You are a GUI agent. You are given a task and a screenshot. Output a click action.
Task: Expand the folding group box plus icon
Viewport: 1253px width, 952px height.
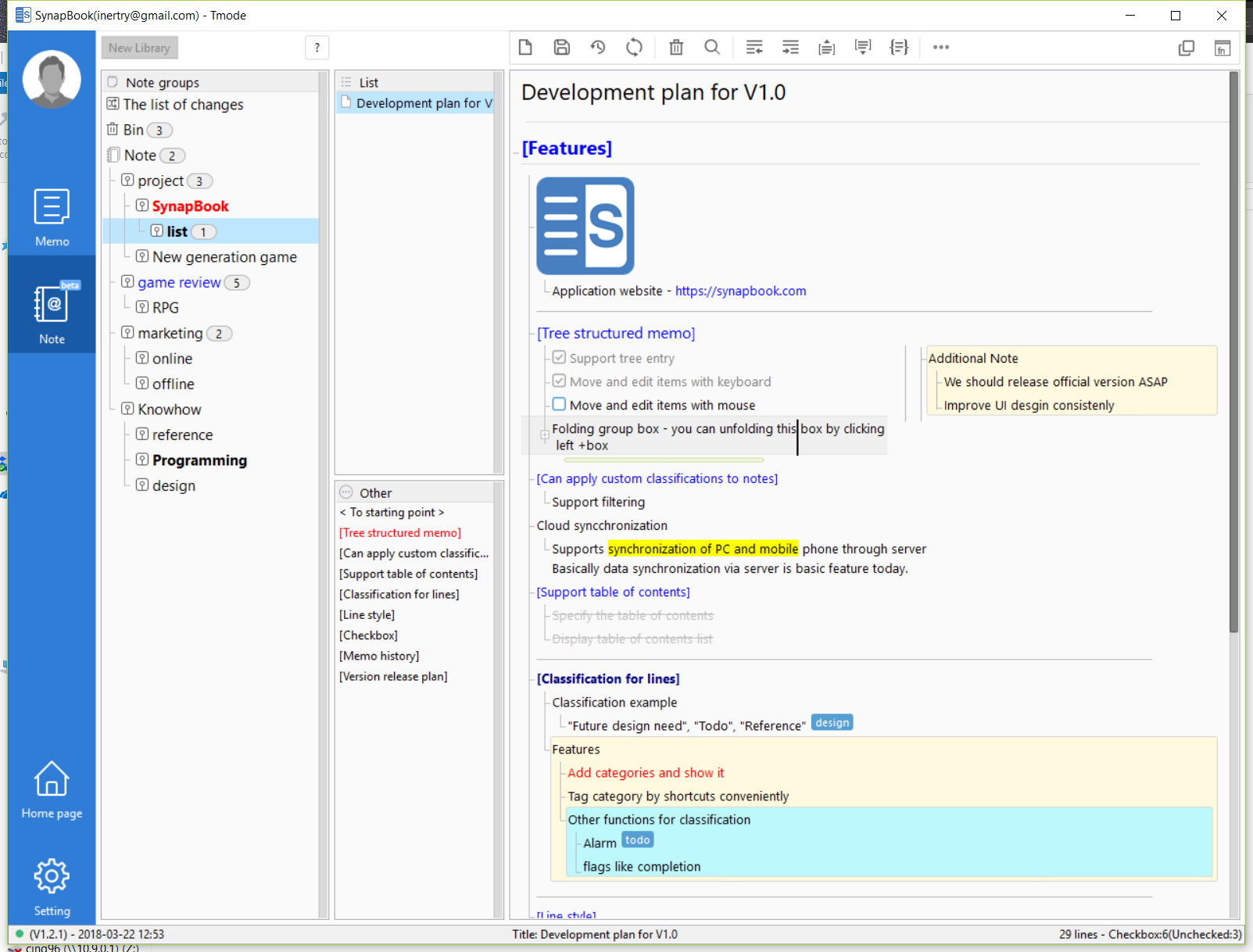(544, 435)
